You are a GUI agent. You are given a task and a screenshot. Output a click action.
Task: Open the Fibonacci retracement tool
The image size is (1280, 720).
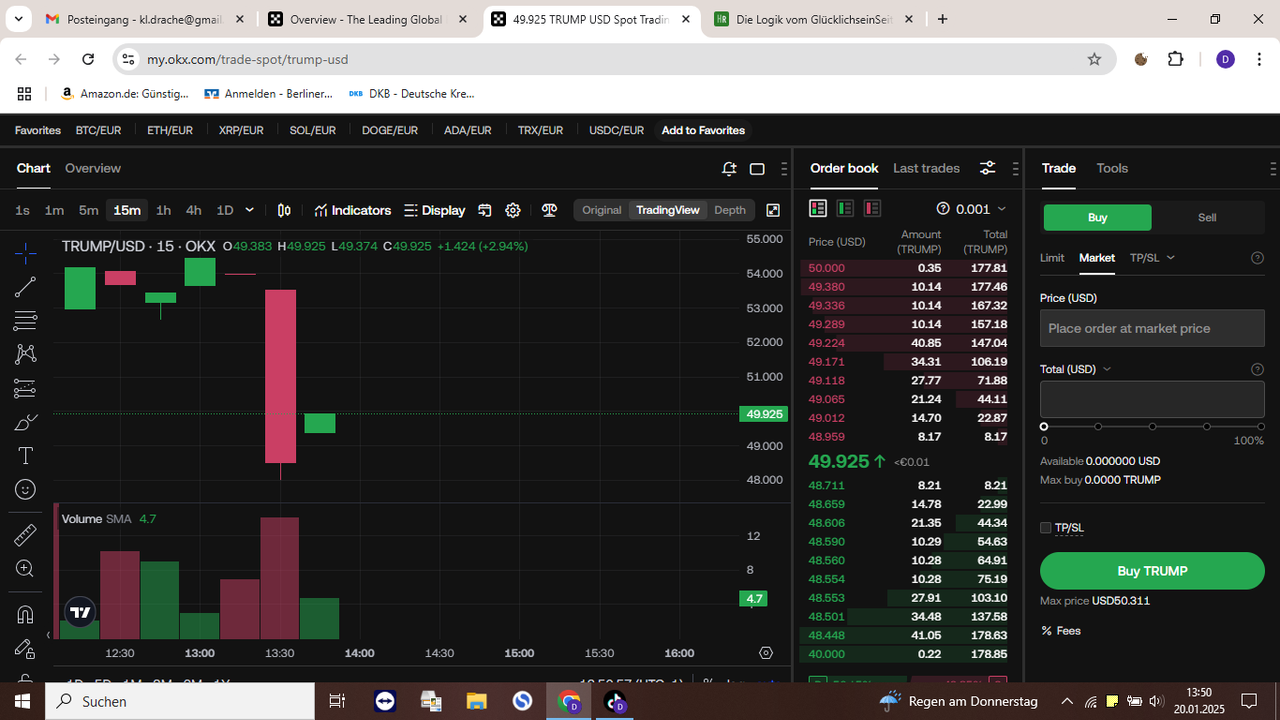pos(25,321)
